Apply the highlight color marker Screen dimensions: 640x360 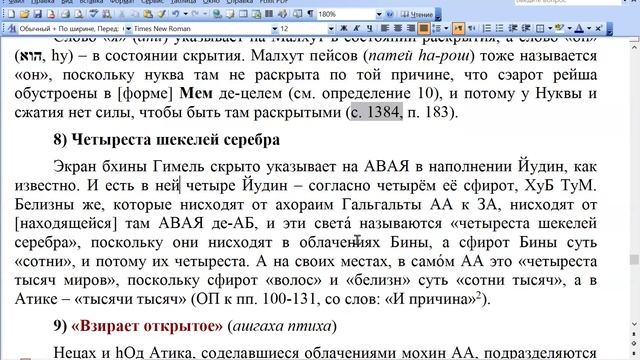pos(559,29)
